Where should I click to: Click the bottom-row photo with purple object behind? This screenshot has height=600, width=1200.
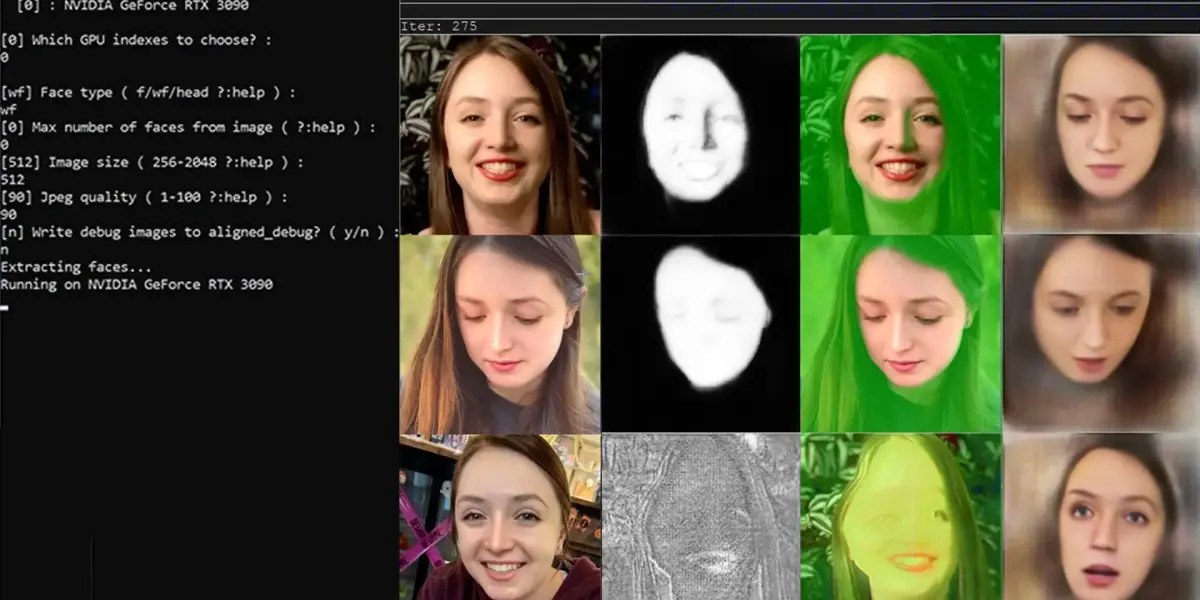(x=500, y=517)
